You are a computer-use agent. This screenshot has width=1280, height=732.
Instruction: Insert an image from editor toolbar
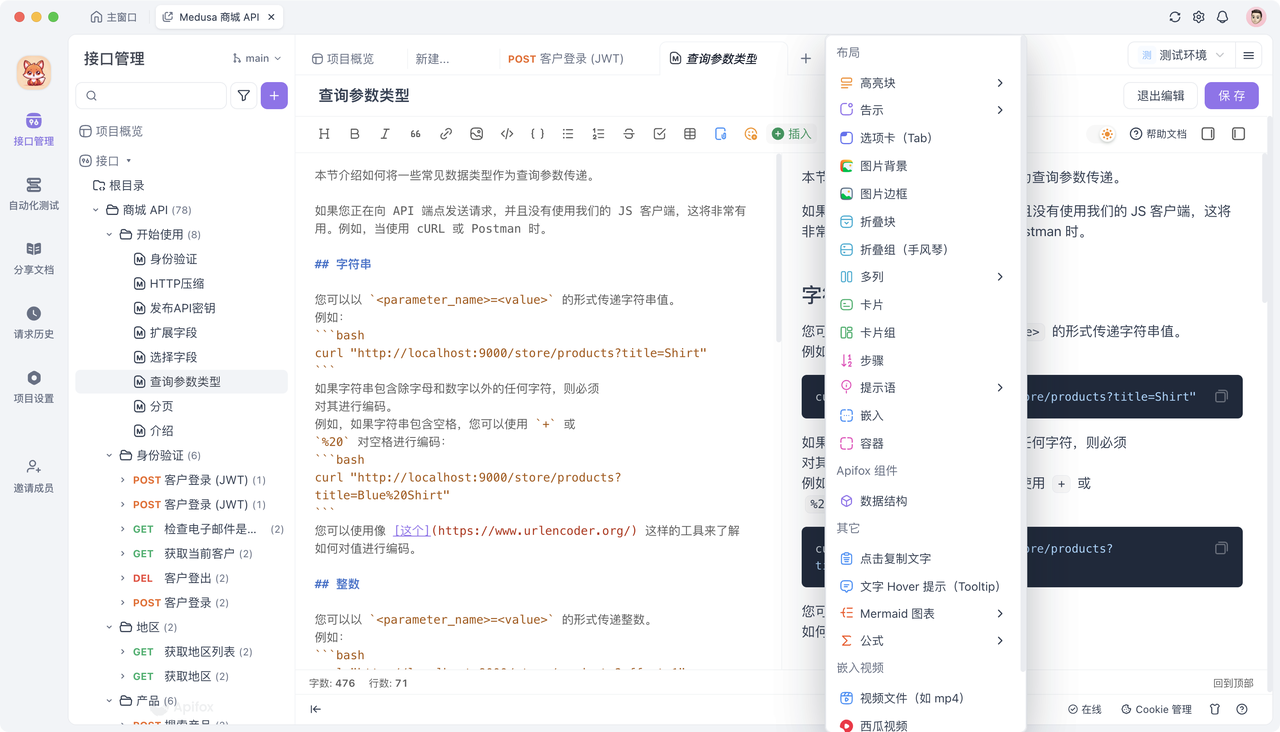(x=476, y=134)
